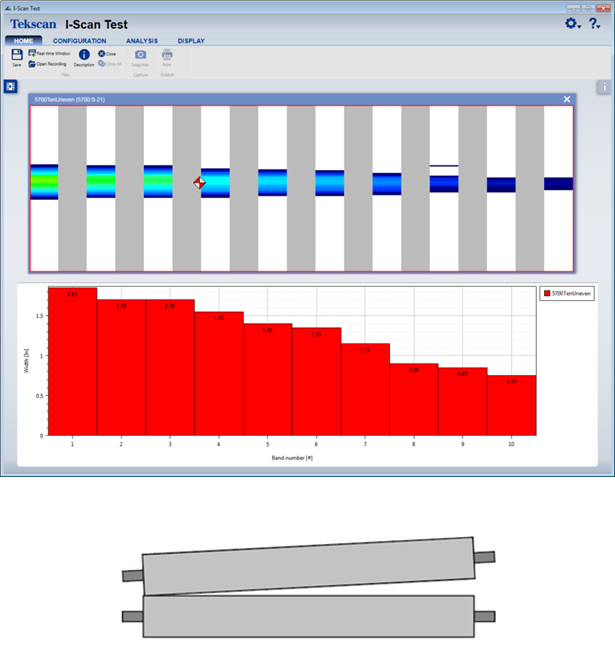Click the Close button in the Files group
This screenshot has width=615, height=658.
107,54
